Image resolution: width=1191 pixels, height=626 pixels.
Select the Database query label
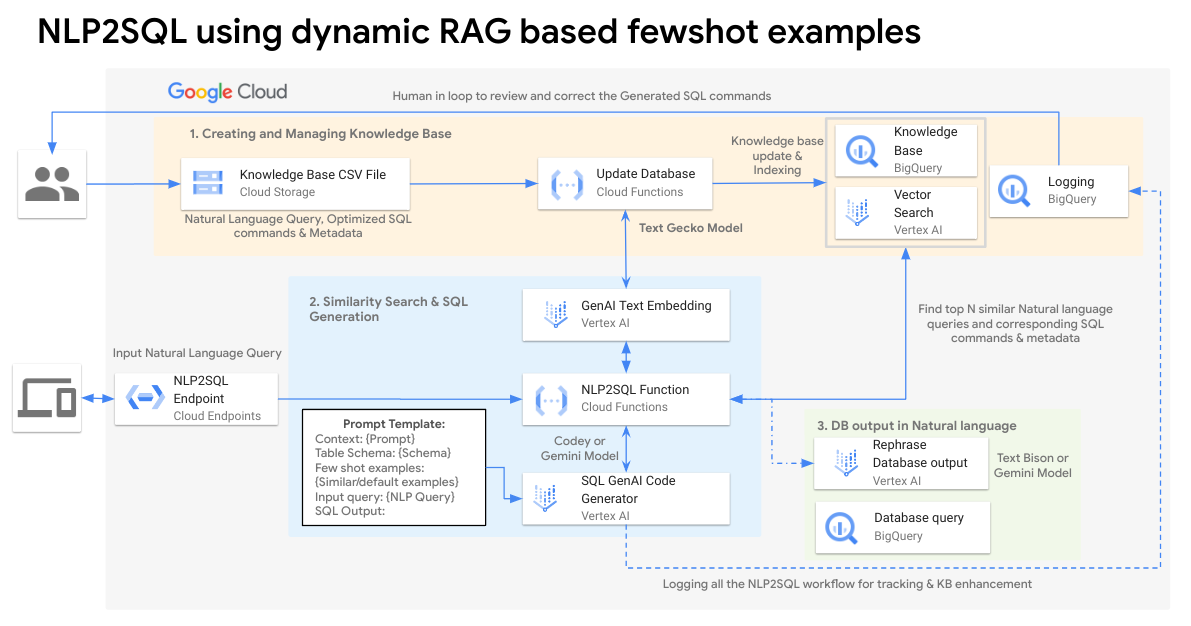[x=918, y=518]
